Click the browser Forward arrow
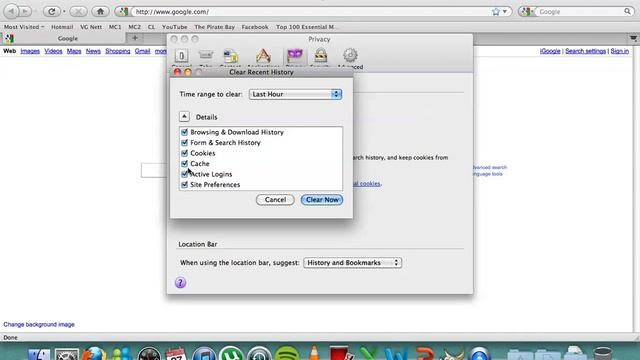The image size is (640, 360). coord(25,11)
